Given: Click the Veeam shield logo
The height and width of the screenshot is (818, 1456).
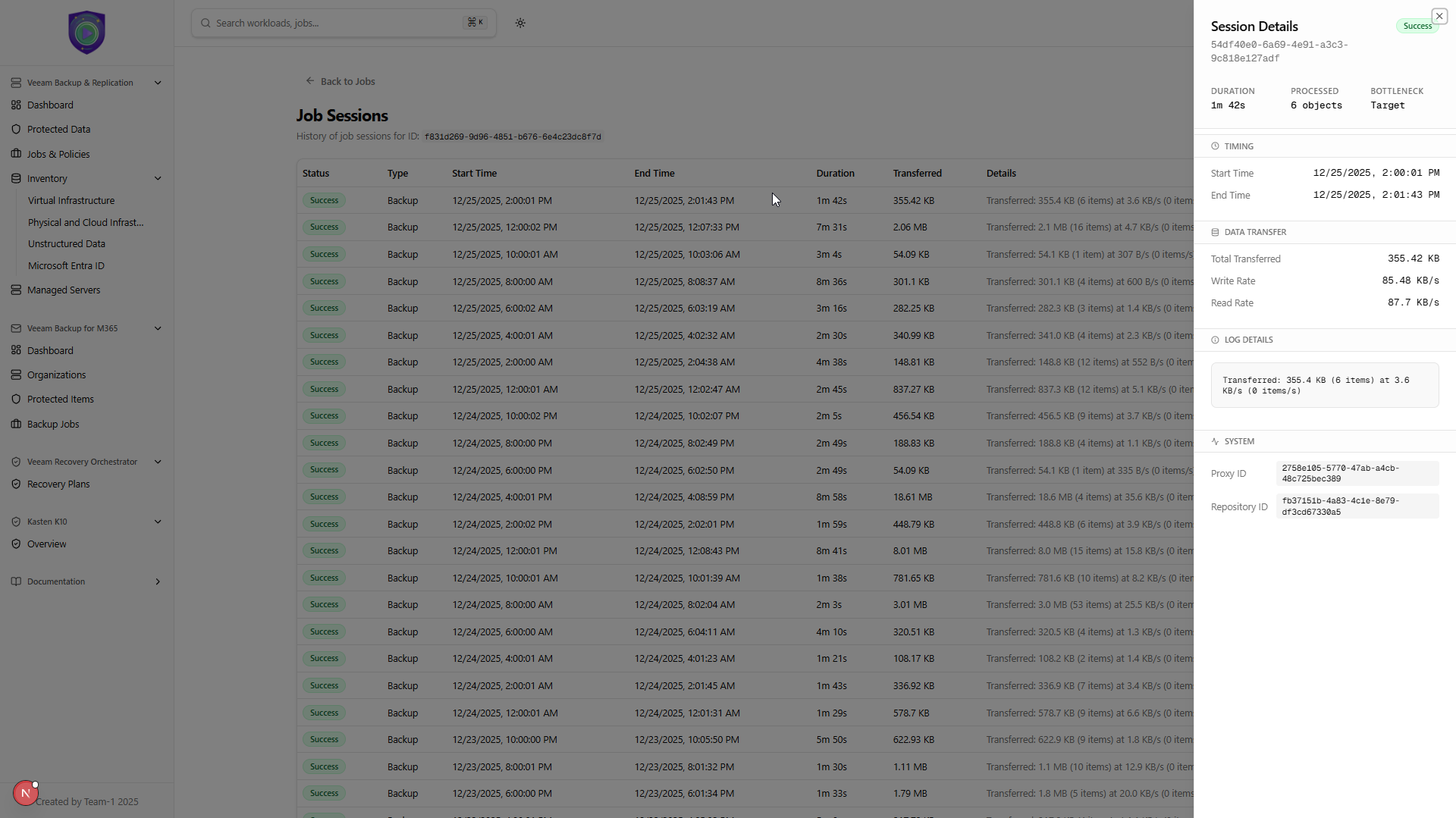Looking at the screenshot, I should pos(86,32).
